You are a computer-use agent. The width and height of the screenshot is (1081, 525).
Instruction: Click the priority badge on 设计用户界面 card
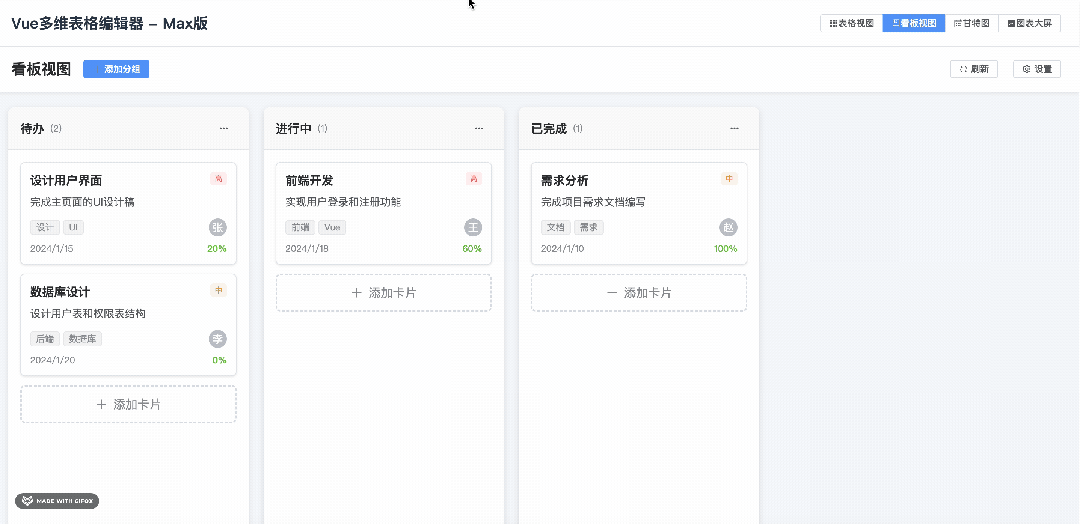coord(219,179)
